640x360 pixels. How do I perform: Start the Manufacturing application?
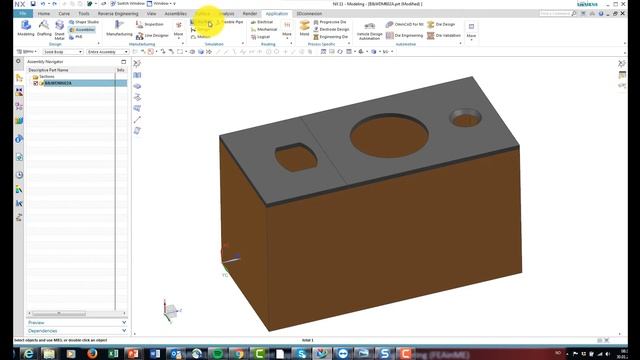point(119,29)
